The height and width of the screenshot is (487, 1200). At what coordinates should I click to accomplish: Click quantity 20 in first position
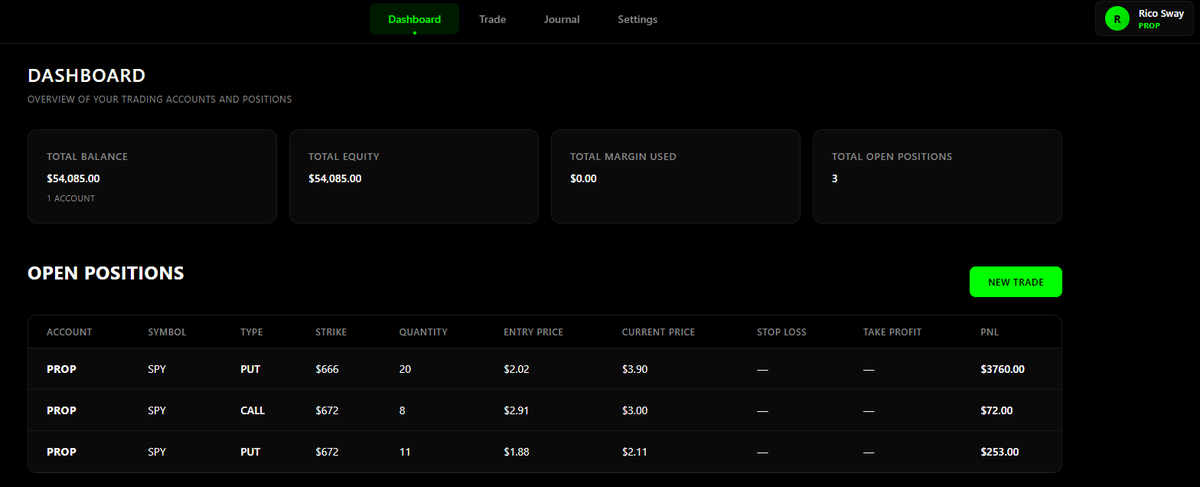(404, 369)
